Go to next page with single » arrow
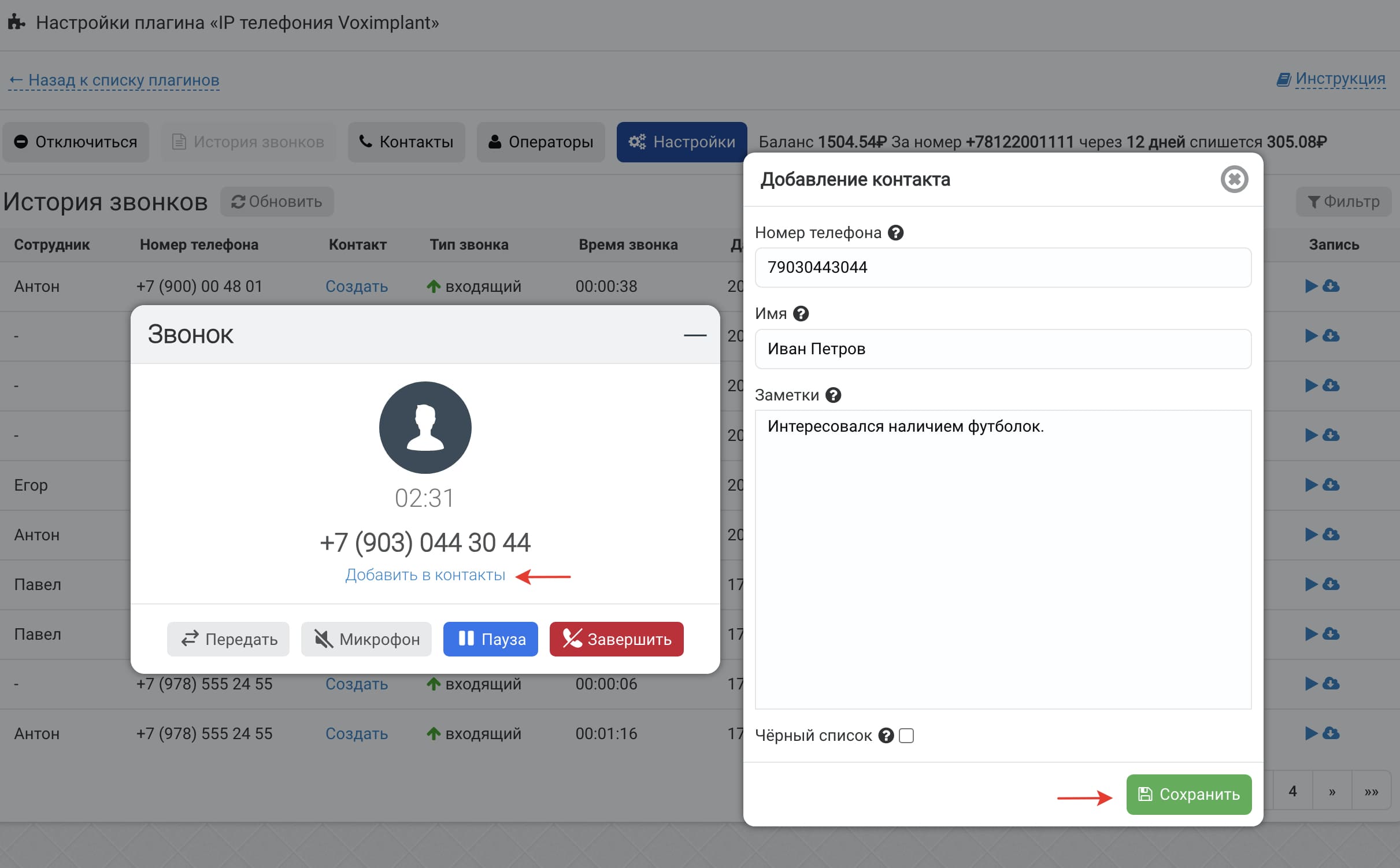Screen dimensions: 1400x868 (1332, 791)
